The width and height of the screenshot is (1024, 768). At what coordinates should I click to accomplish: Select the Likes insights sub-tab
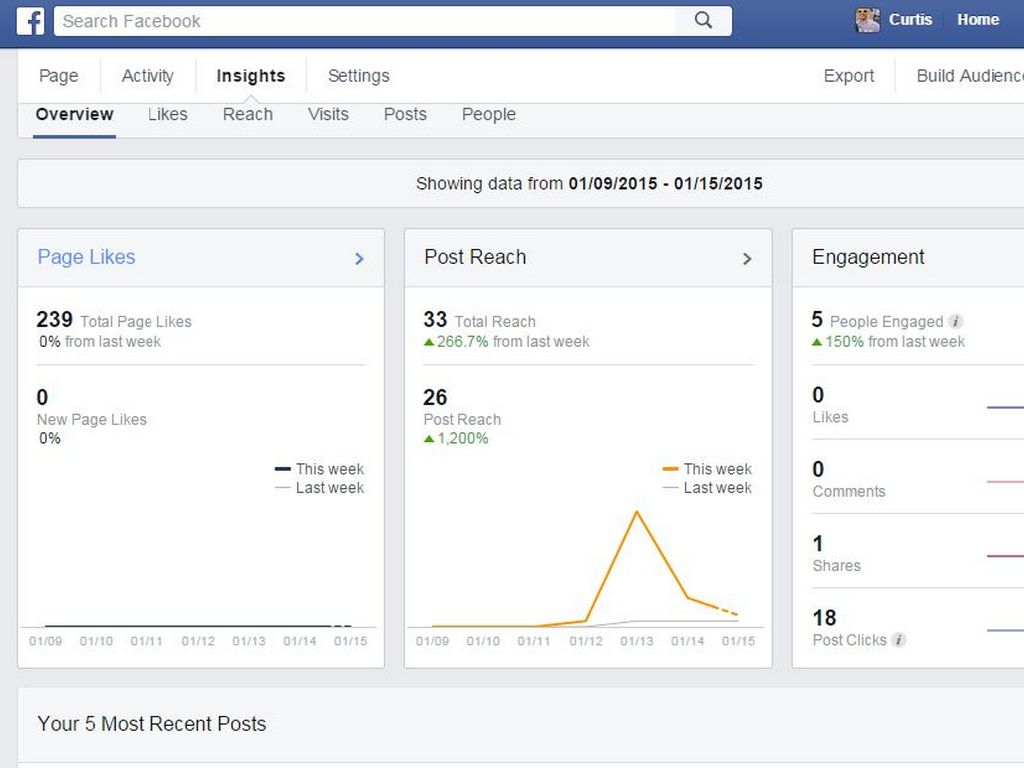coord(167,114)
